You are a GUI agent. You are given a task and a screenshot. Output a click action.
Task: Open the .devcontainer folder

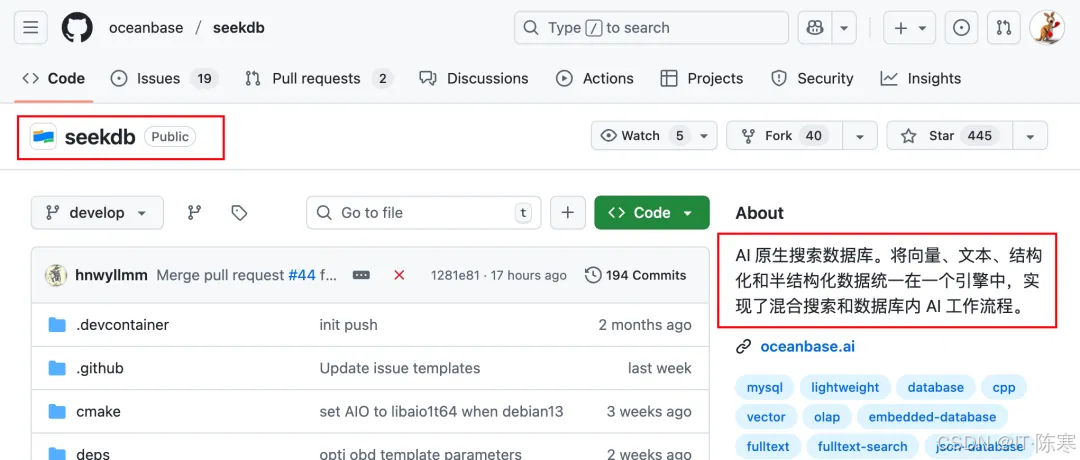coord(122,325)
